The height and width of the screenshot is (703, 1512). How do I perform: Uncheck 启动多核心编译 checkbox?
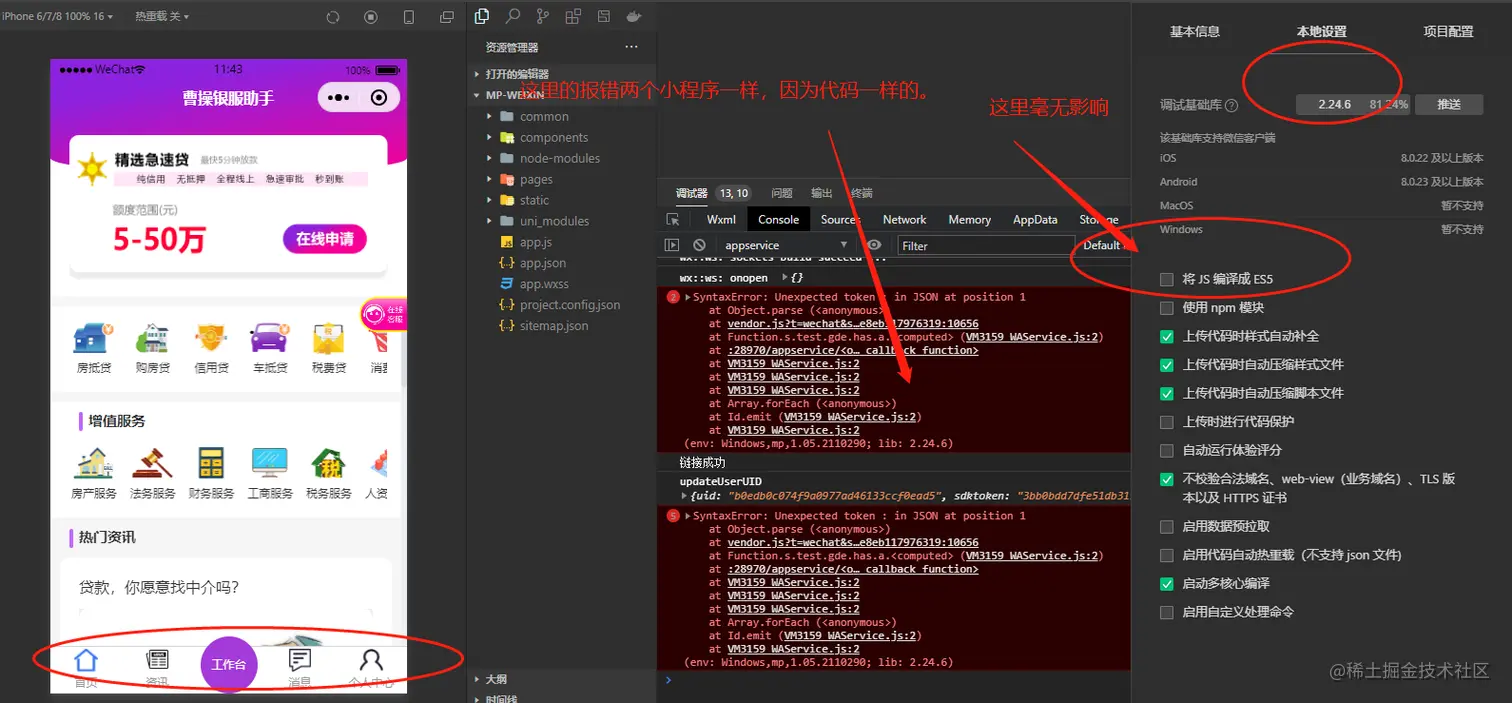coord(1166,584)
